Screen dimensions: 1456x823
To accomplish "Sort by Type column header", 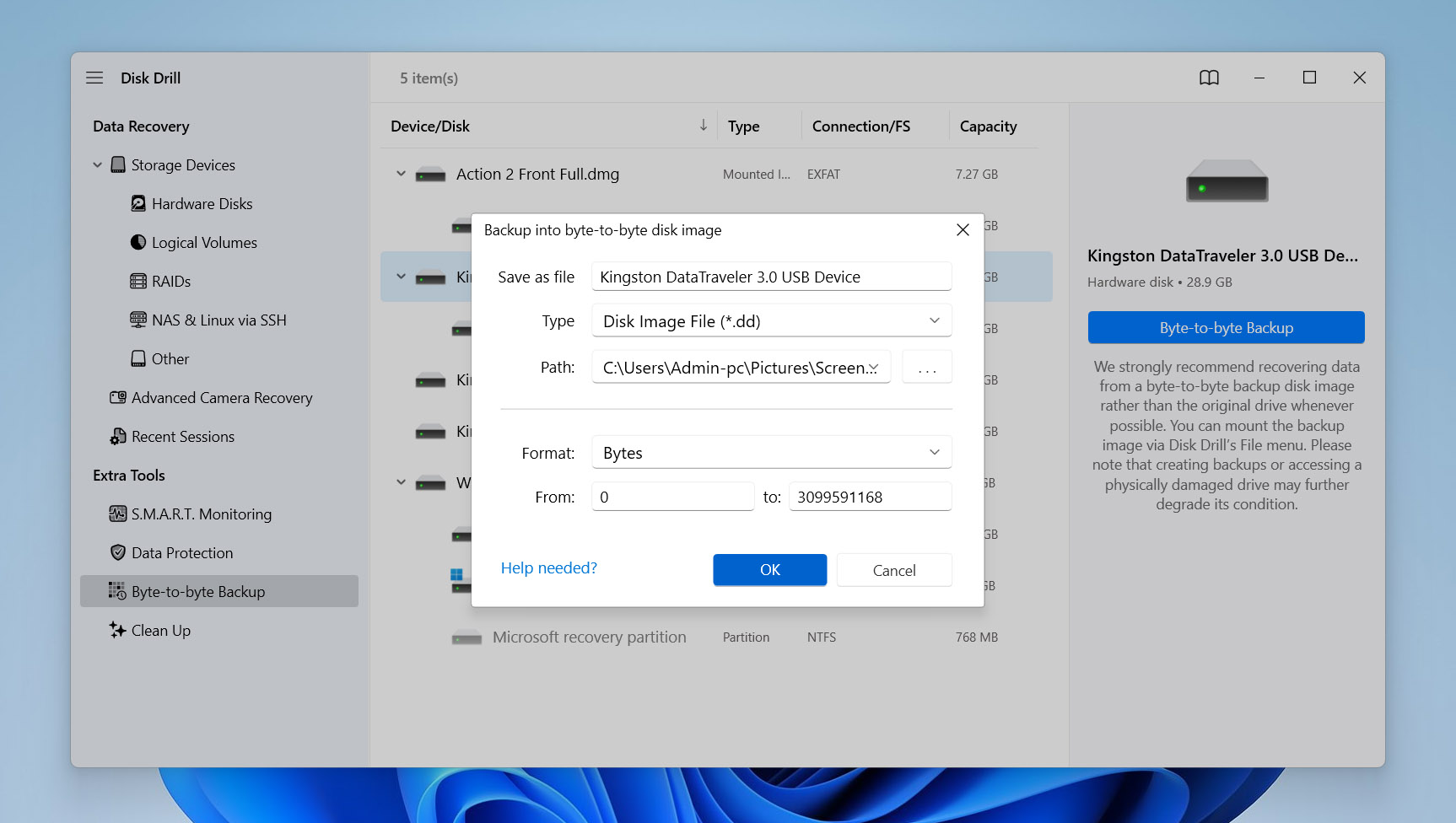I will click(744, 126).
